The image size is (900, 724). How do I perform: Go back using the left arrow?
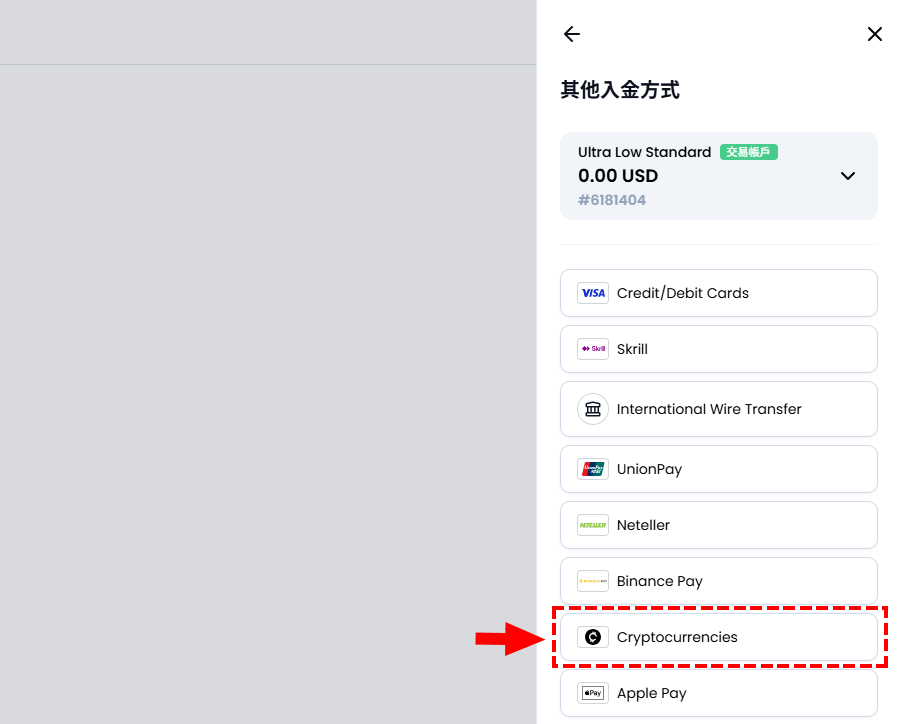pos(572,34)
